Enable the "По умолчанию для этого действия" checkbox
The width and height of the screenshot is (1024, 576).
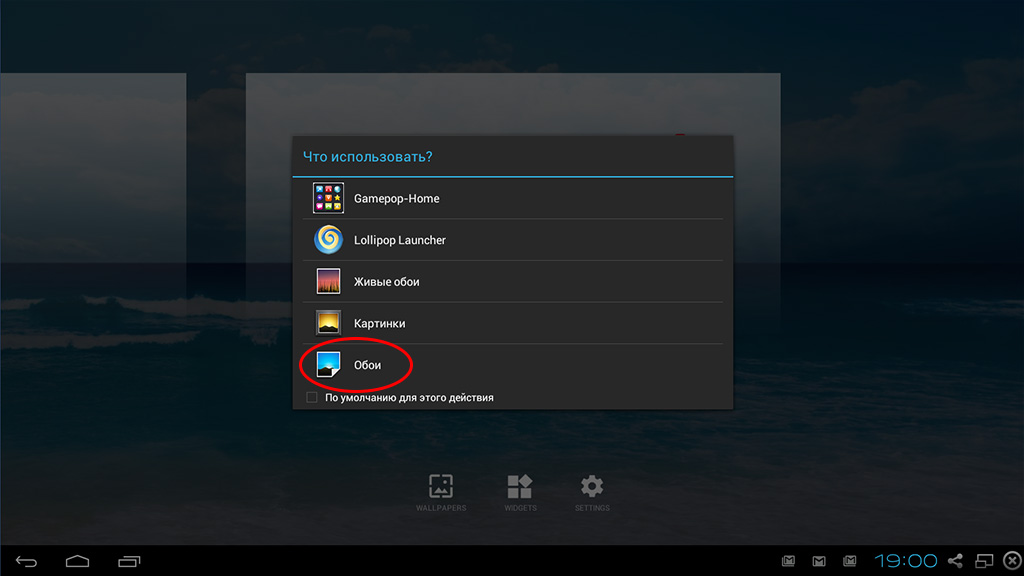click(312, 397)
